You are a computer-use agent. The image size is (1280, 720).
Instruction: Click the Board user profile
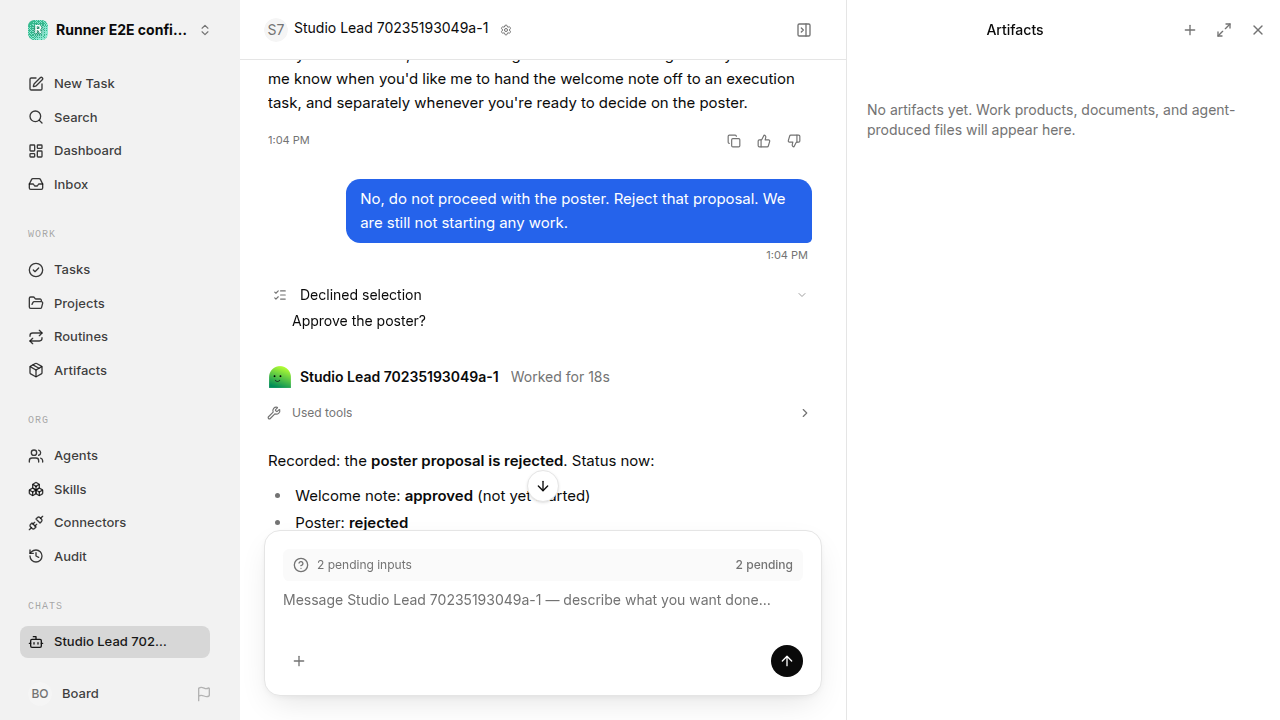click(x=65, y=693)
